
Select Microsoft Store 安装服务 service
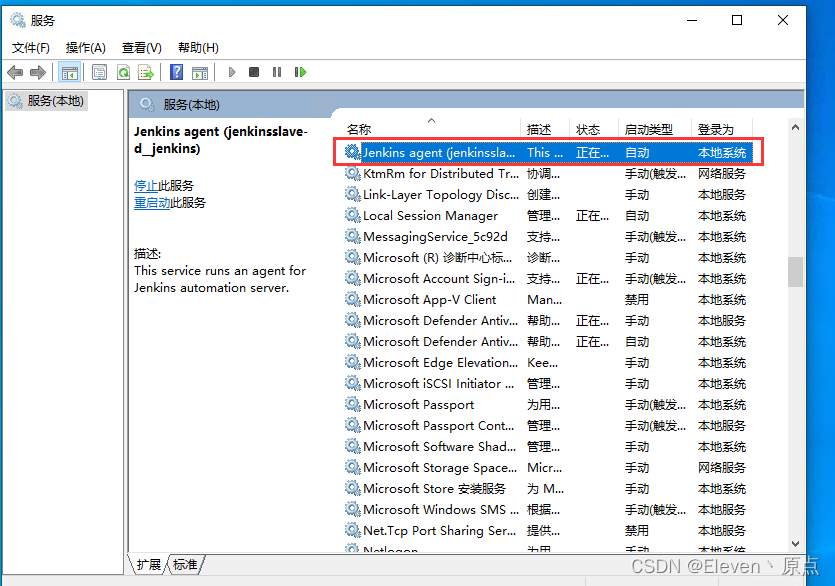pos(547,489)
